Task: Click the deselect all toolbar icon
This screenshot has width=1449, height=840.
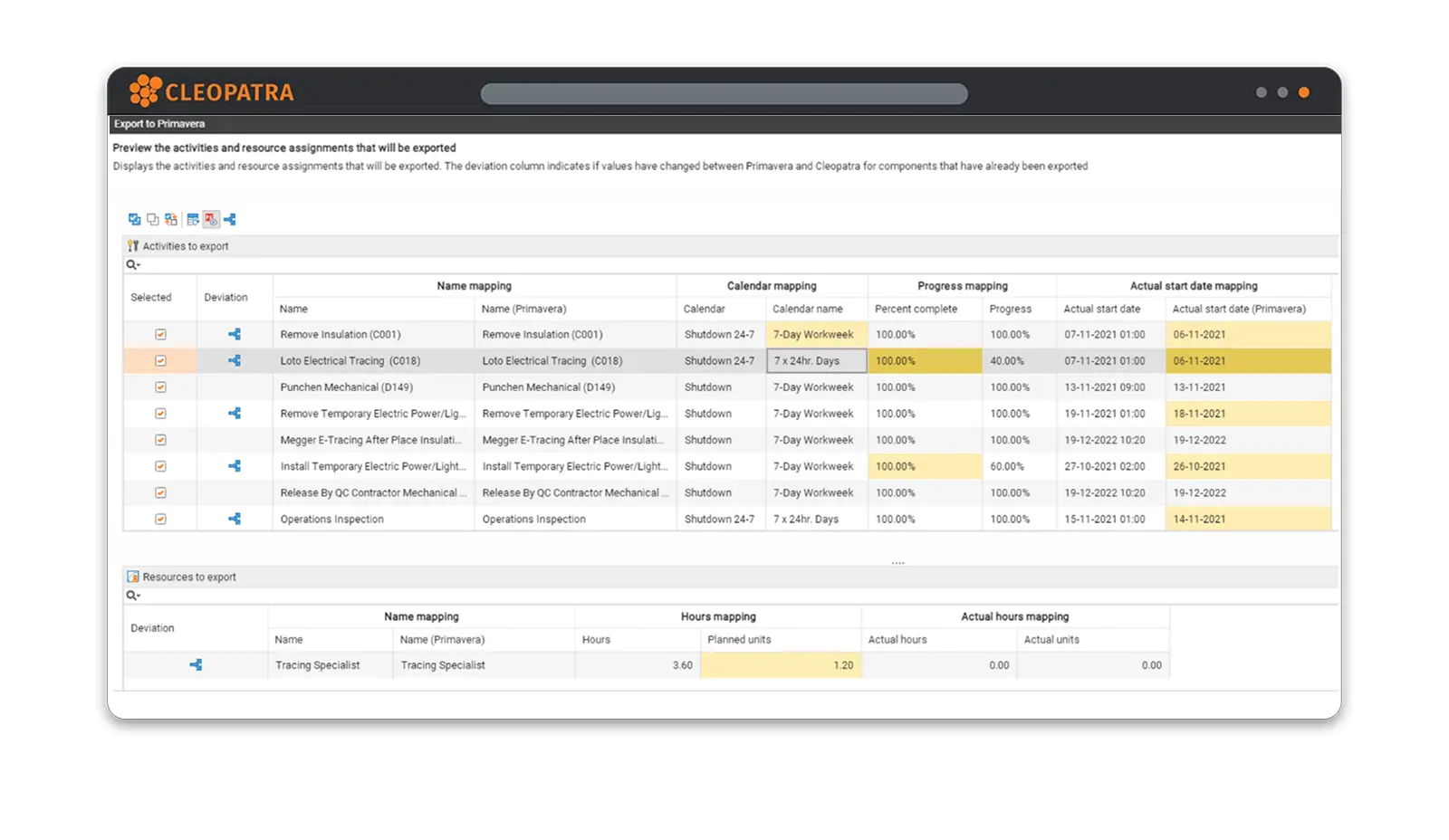Action: click(x=152, y=219)
